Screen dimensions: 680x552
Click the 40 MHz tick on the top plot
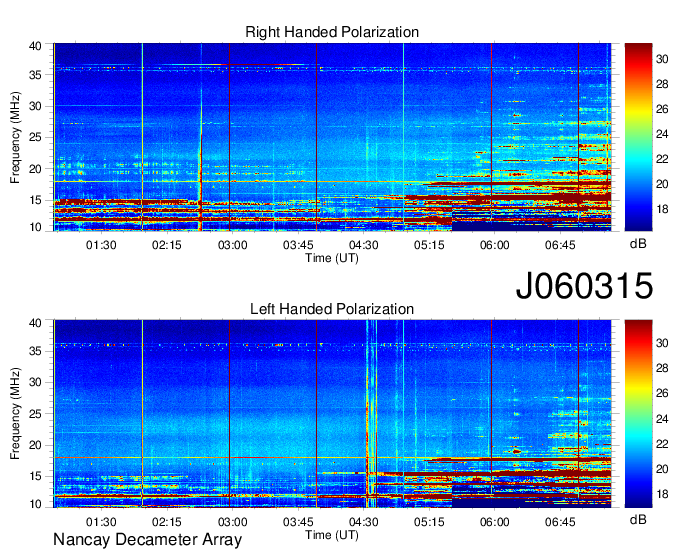coord(35,46)
